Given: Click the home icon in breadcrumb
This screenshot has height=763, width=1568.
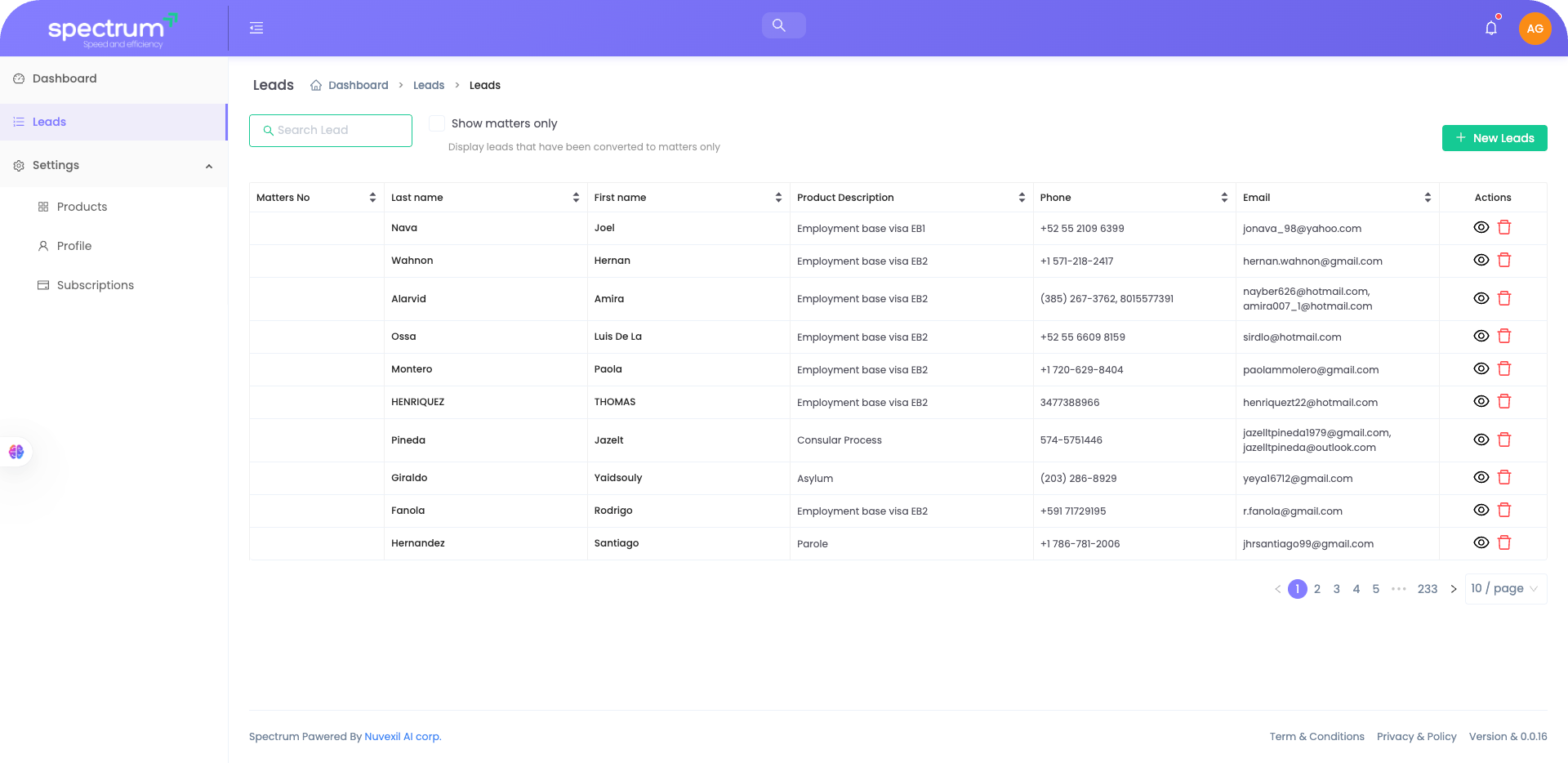Looking at the screenshot, I should [316, 85].
